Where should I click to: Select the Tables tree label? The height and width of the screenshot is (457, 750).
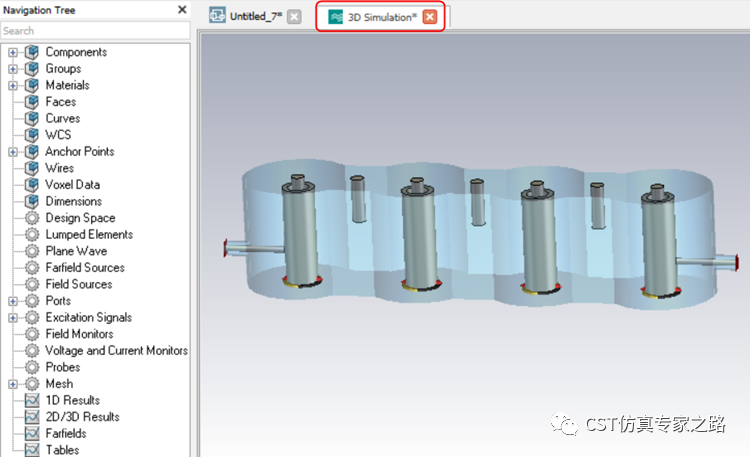[62, 450]
